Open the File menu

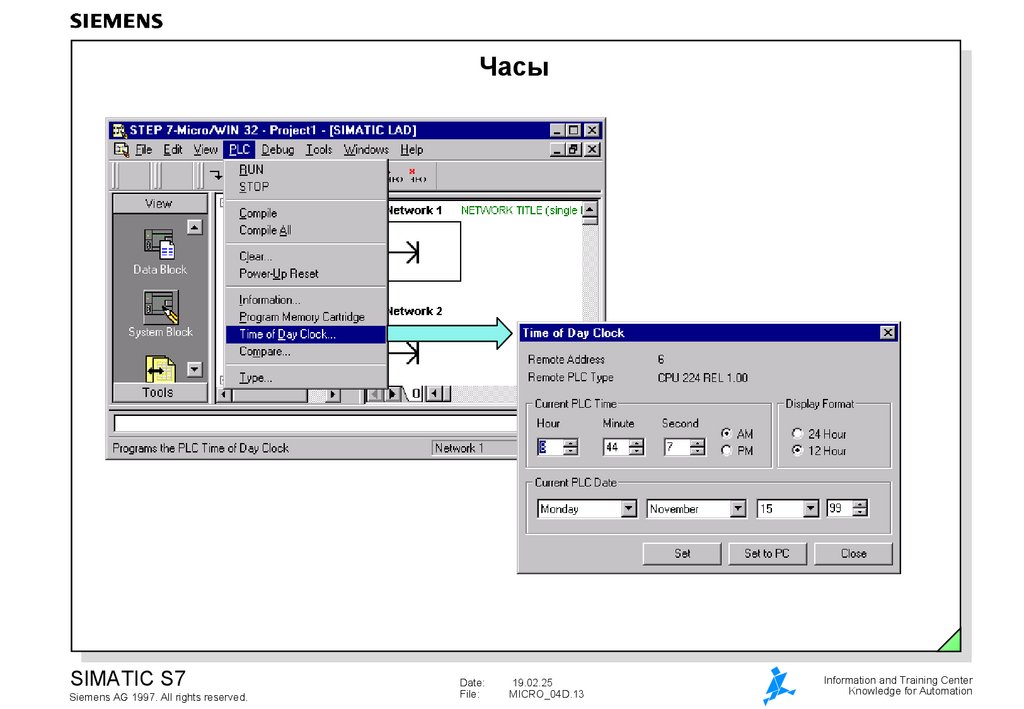click(x=144, y=150)
